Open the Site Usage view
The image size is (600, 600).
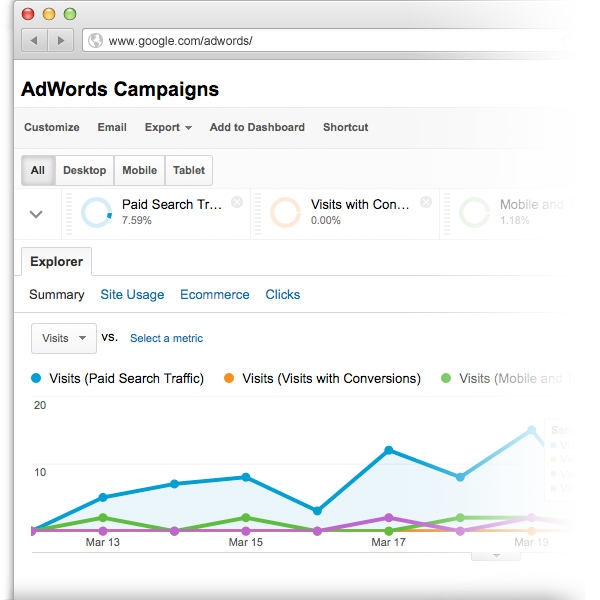pyautogui.click(x=132, y=294)
